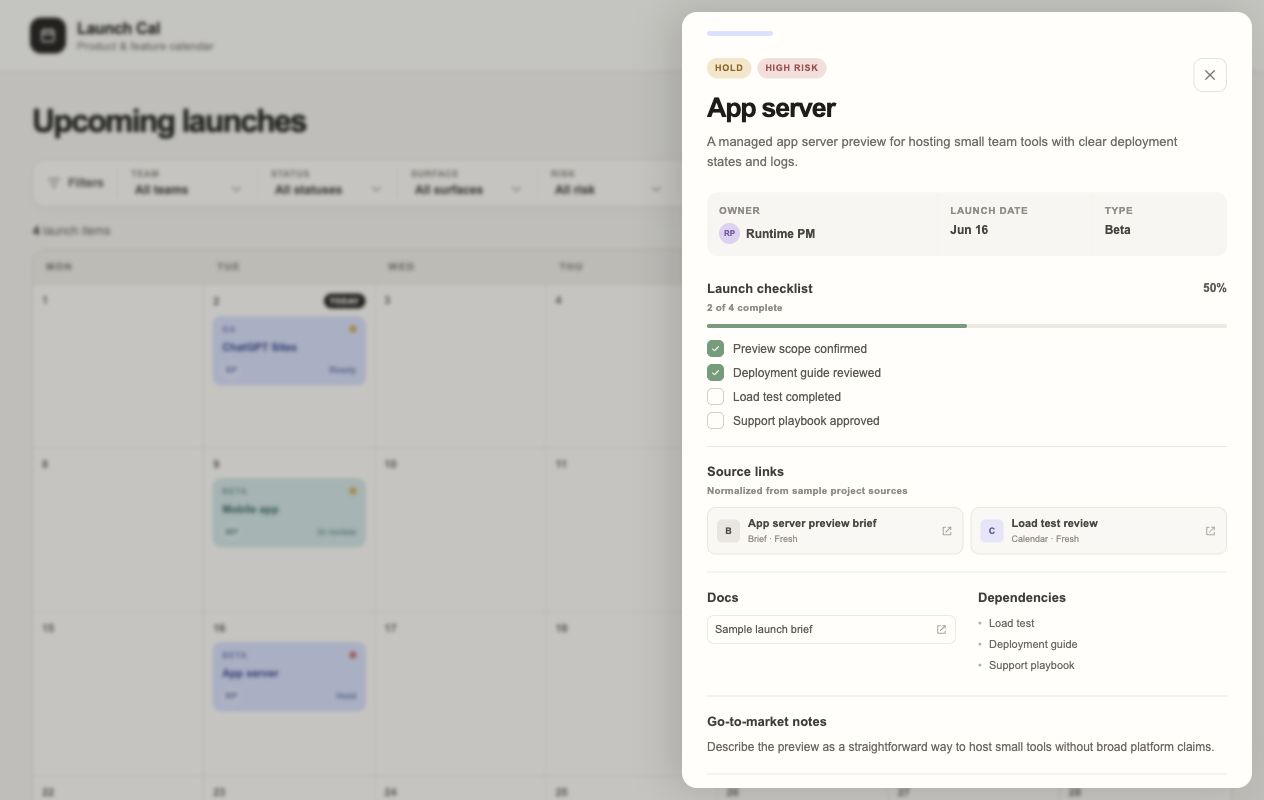Open the Risk All risk dropdown
The image size is (1264, 800).
pos(607,182)
